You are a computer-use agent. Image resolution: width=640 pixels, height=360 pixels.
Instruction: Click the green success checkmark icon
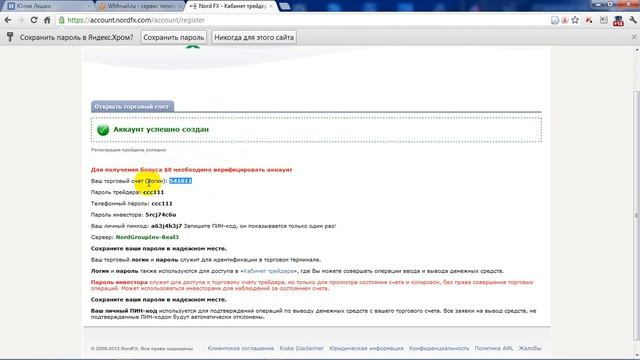(x=103, y=130)
